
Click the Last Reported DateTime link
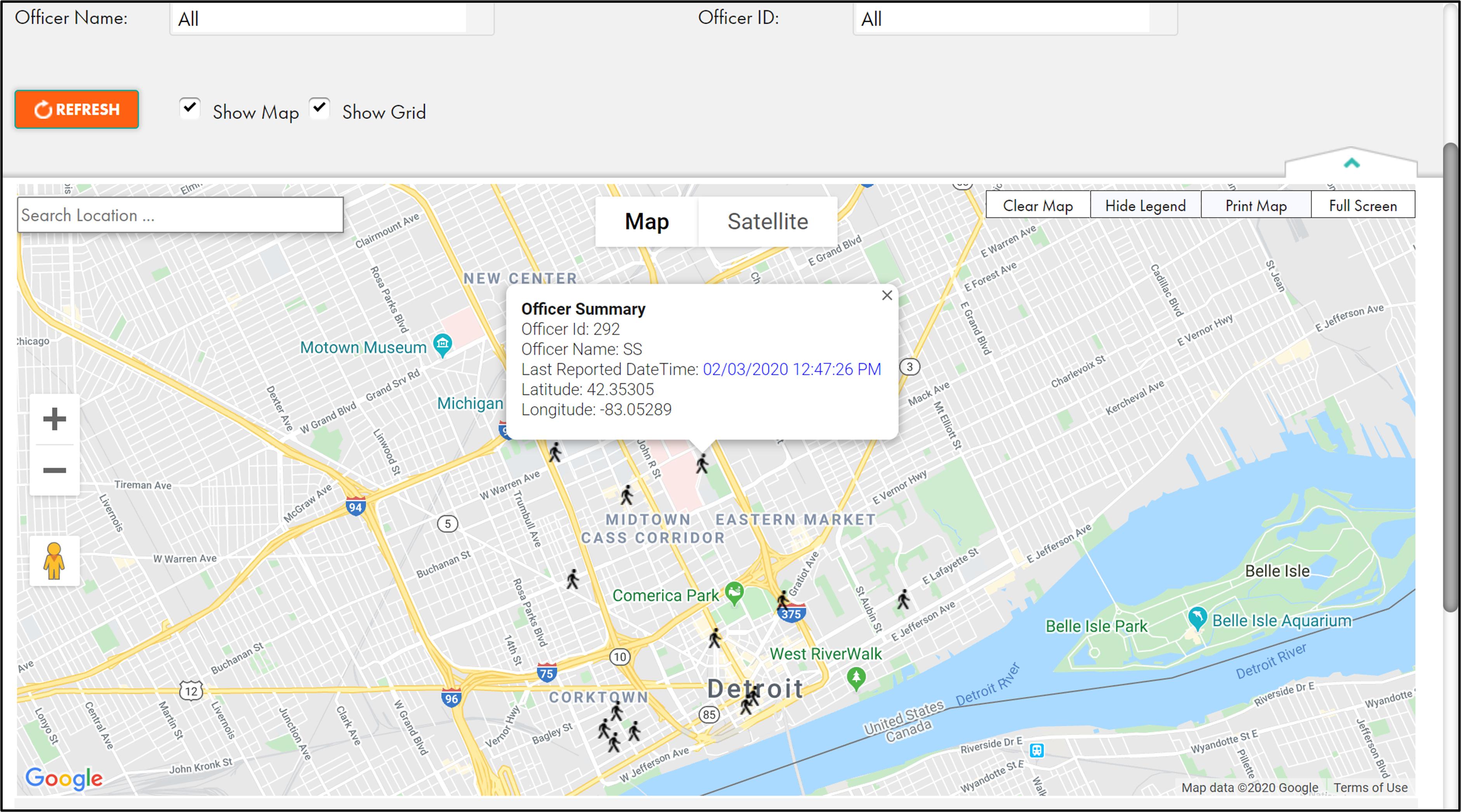[x=792, y=369]
